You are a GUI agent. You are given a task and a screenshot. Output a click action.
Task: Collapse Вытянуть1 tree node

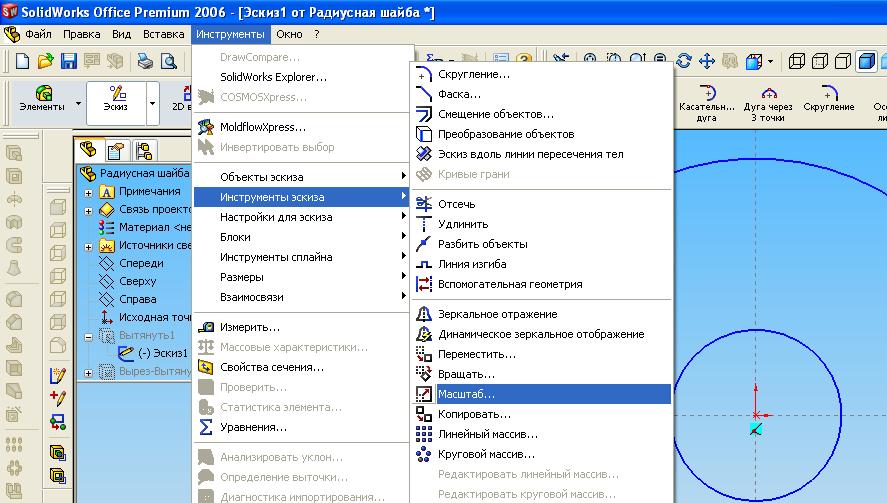point(88,337)
